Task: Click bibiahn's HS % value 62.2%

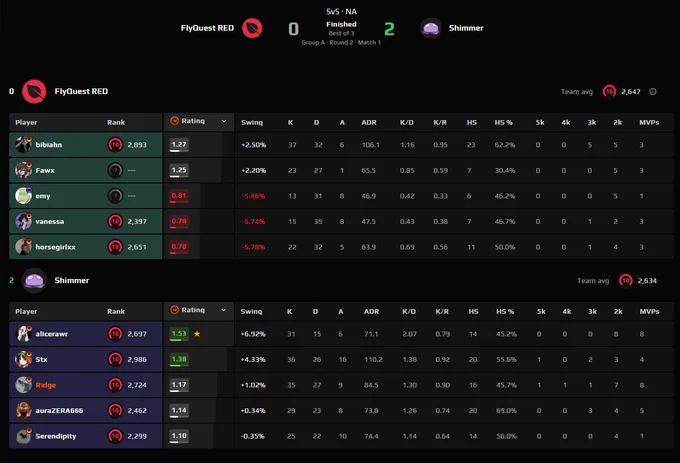Action: click(505, 145)
